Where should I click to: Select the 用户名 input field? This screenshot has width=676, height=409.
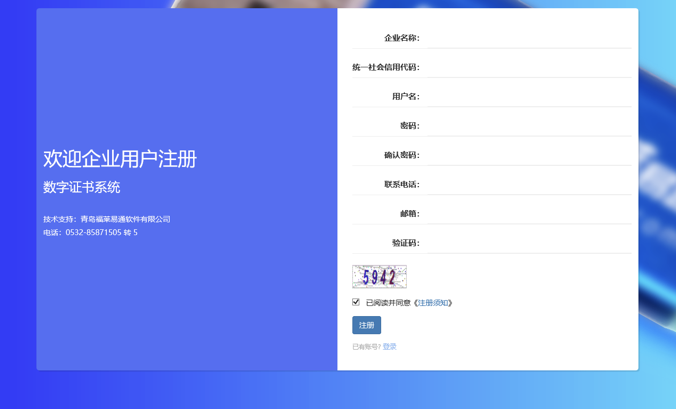coord(527,96)
